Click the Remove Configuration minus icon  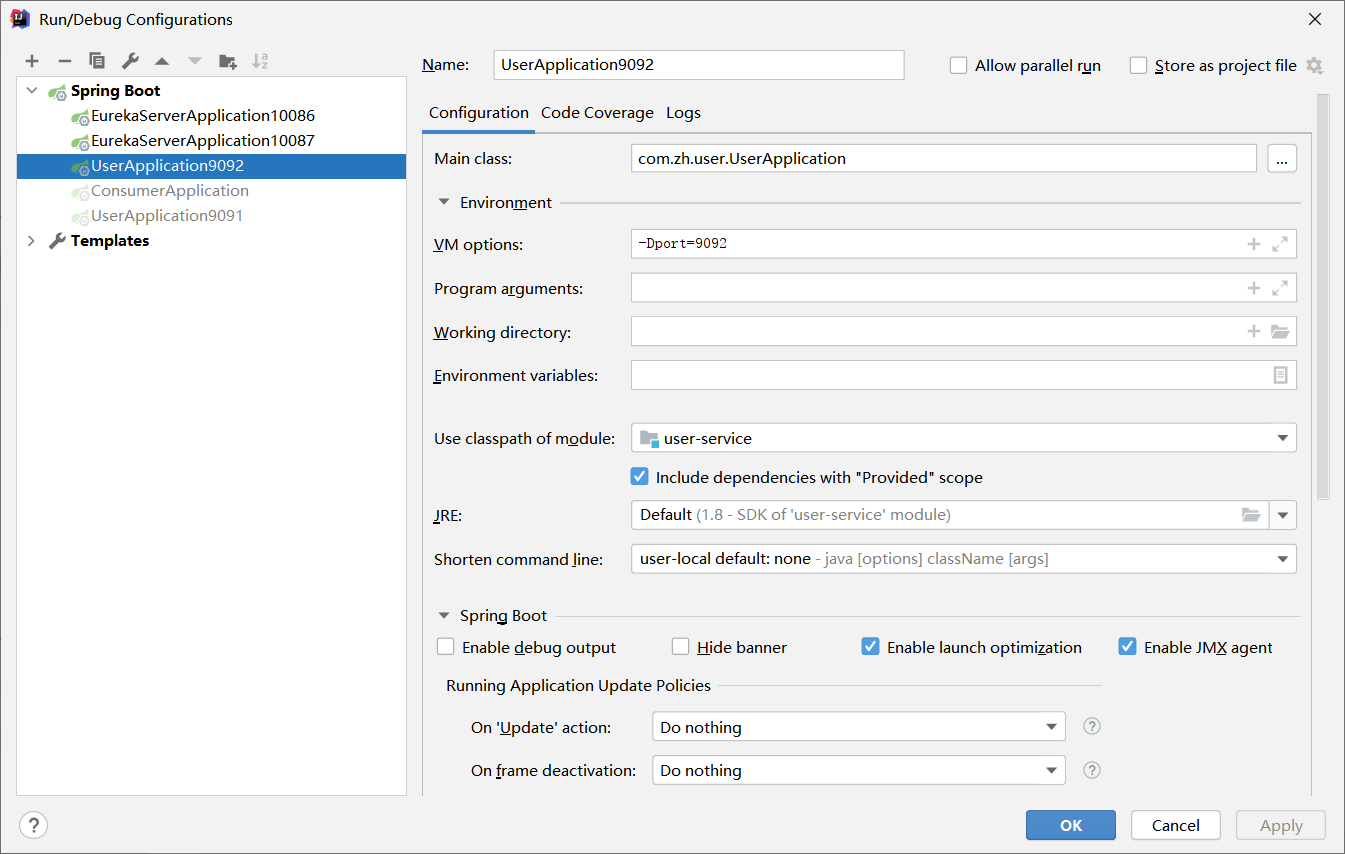coord(64,61)
